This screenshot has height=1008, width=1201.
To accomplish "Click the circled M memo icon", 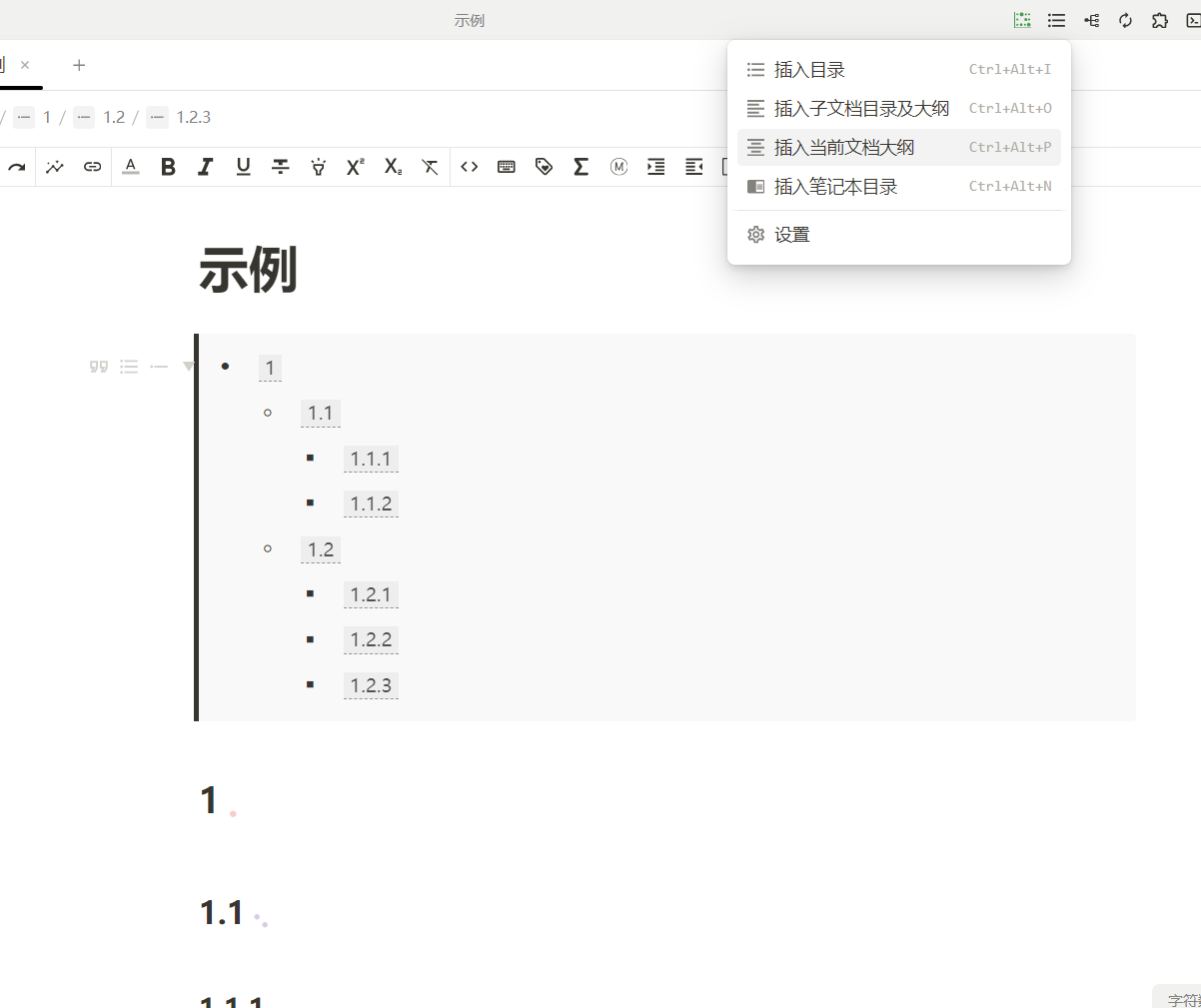I will pyautogui.click(x=619, y=167).
